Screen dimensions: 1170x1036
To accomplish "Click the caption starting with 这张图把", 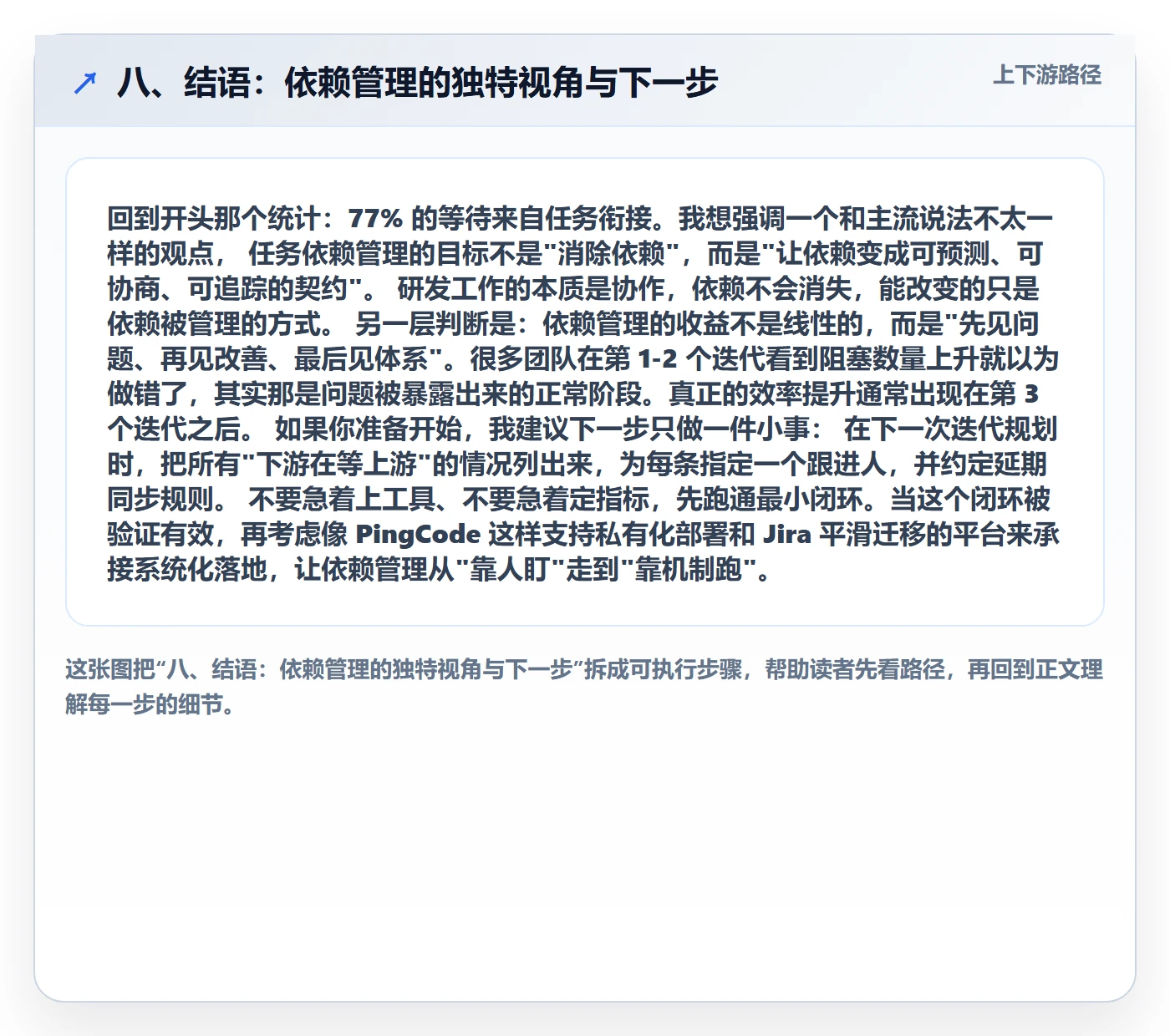I will tap(584, 687).
